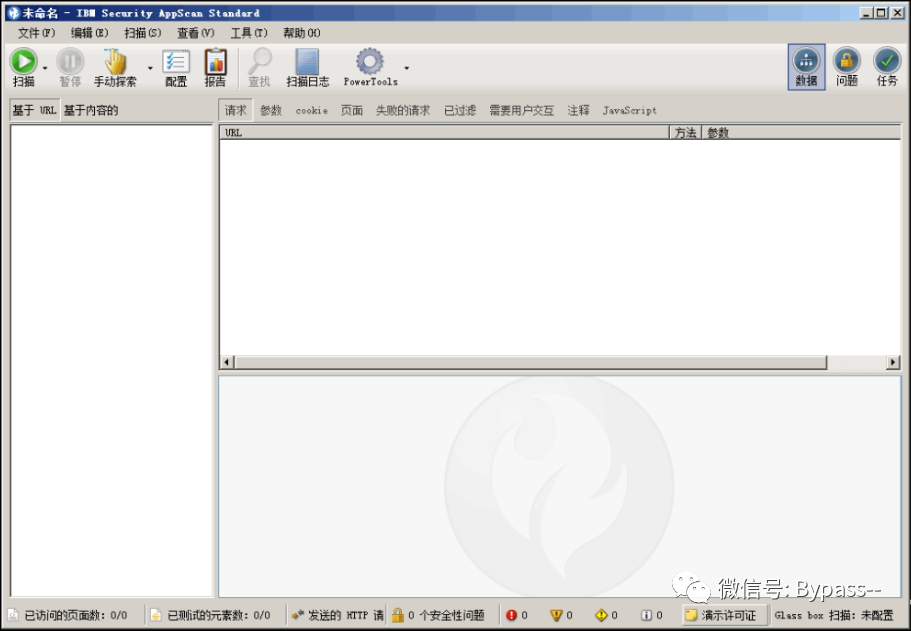Viewport: 911px width, 631px height.
Task: Switch to the 需要用户交互 tab
Action: pyautogui.click(x=522, y=110)
